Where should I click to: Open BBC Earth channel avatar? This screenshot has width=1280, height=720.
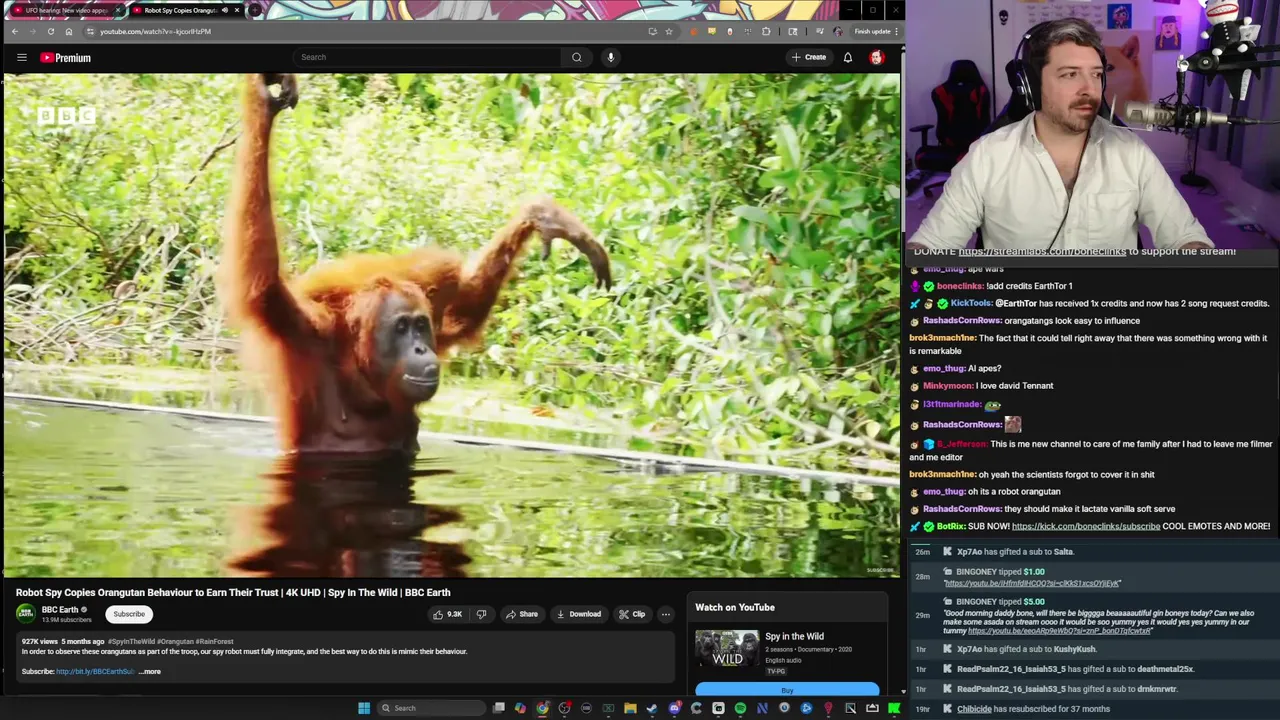coord(25,614)
